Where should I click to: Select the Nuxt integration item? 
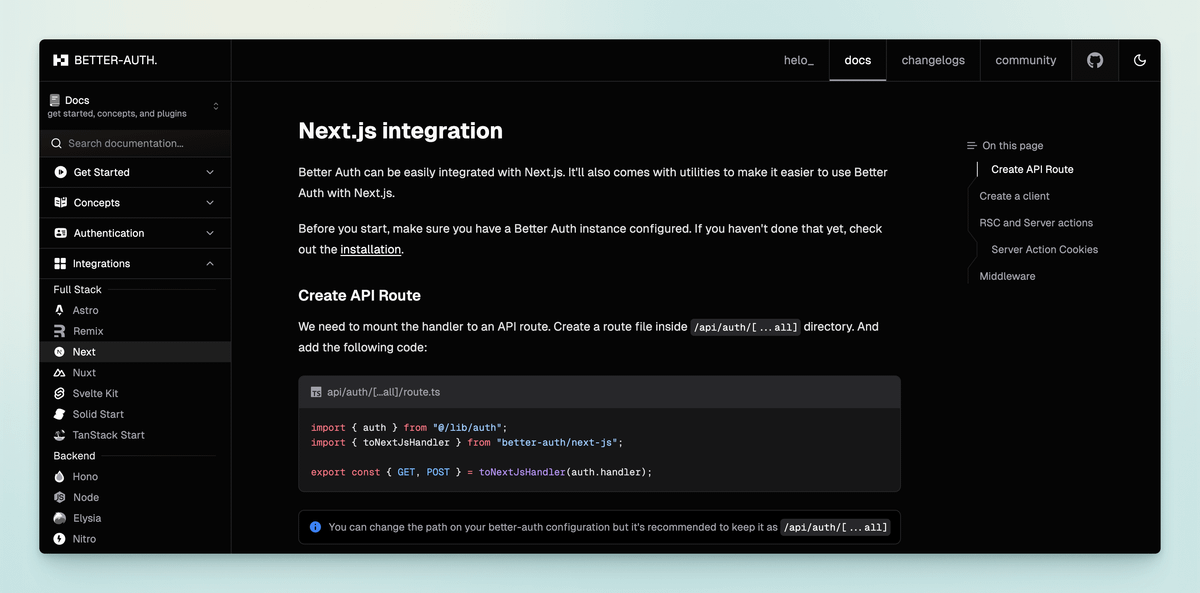tap(84, 373)
